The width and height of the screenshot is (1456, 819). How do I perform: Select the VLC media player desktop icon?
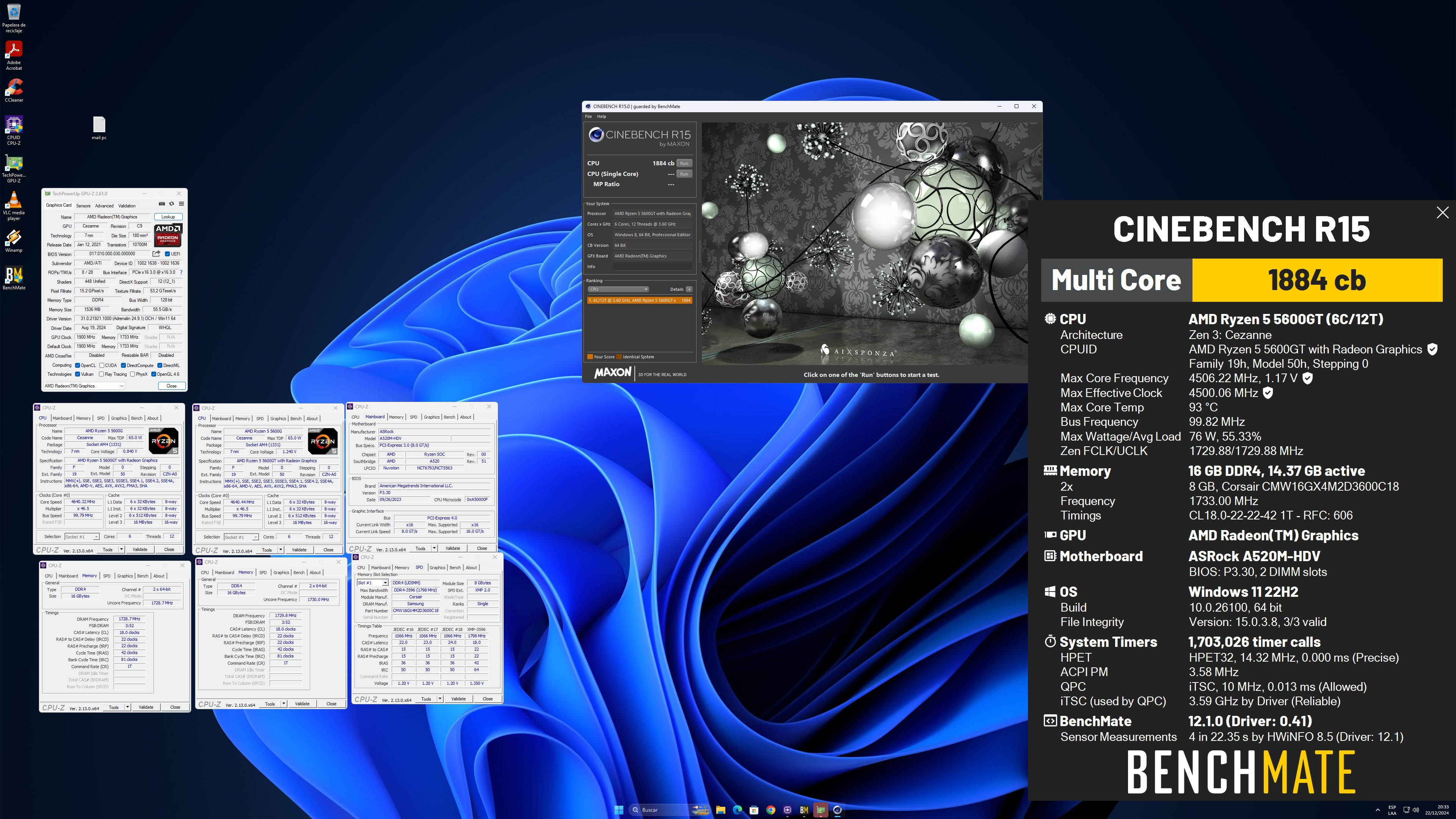[x=14, y=205]
